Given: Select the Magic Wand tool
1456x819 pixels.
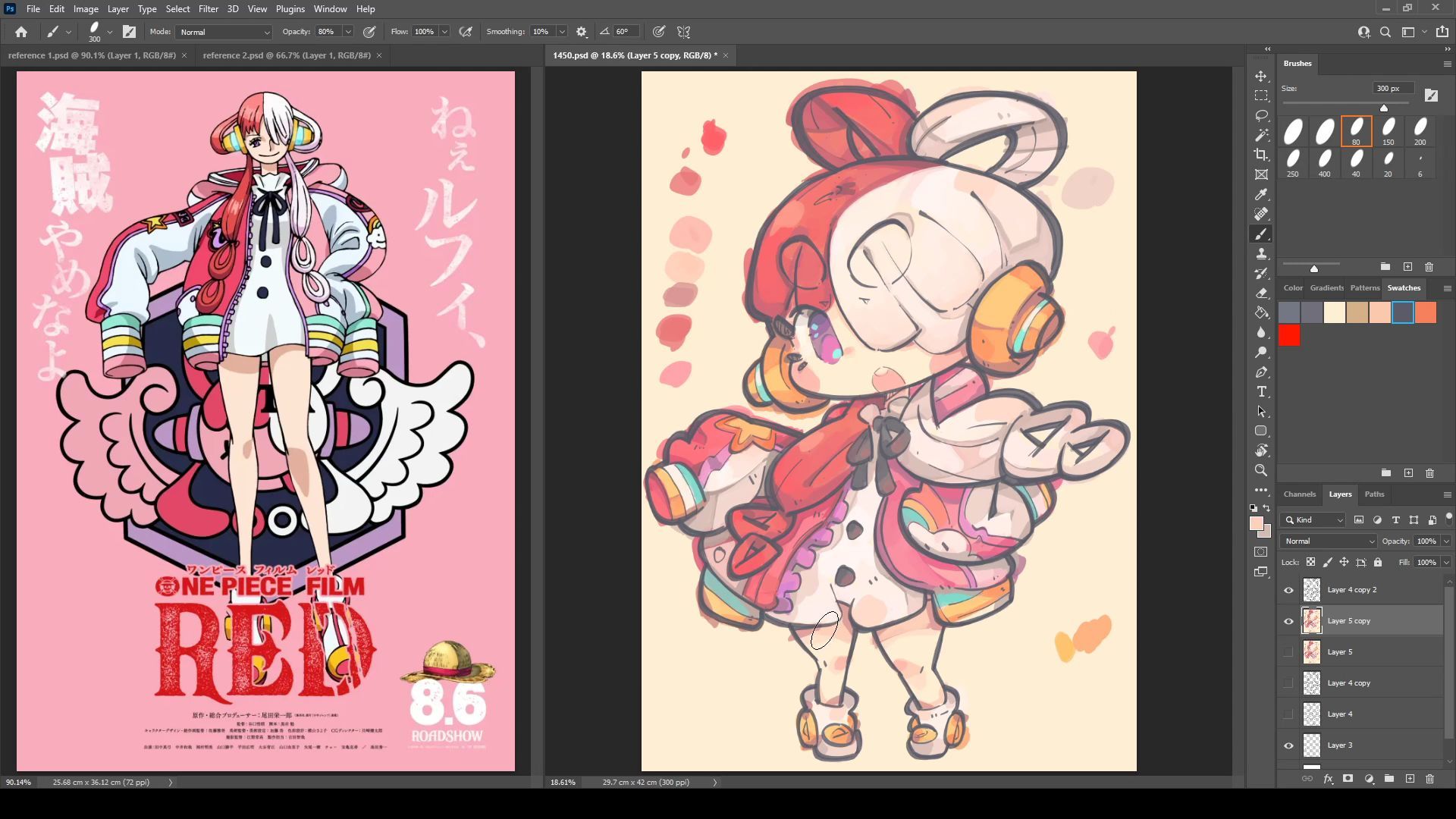Looking at the screenshot, I should 1261,136.
